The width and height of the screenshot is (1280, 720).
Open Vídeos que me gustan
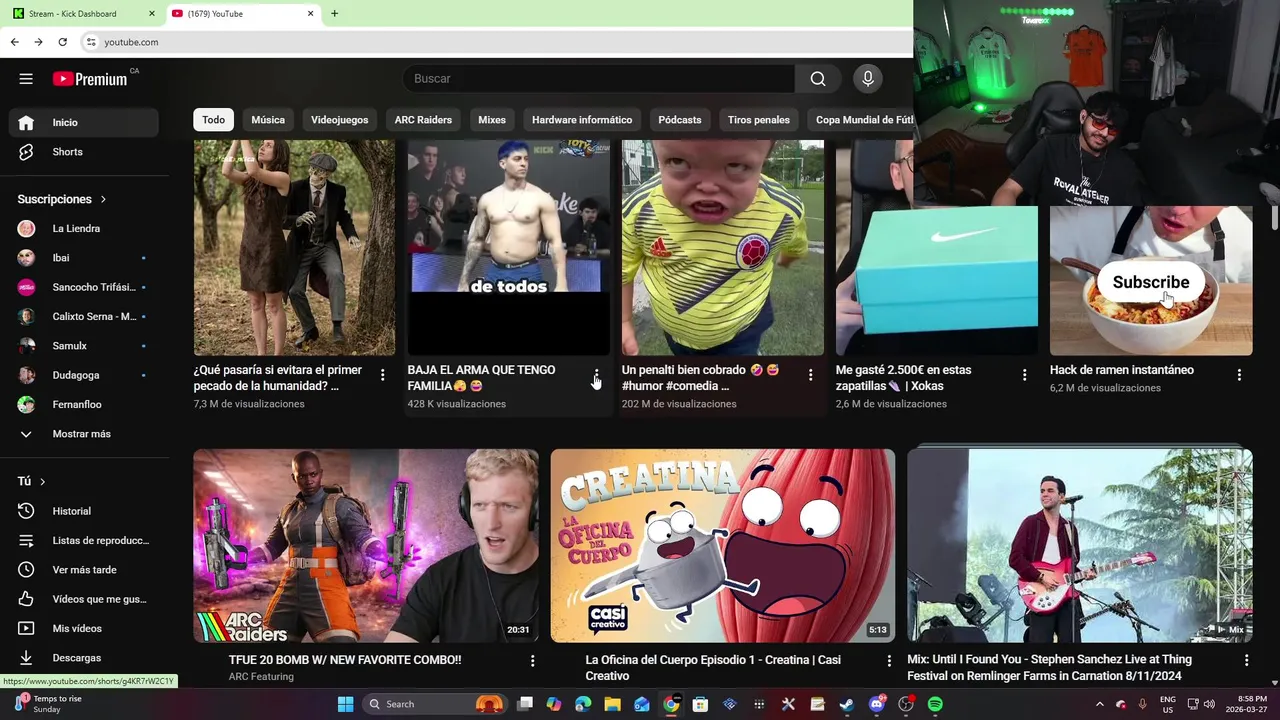pyautogui.click(x=84, y=599)
